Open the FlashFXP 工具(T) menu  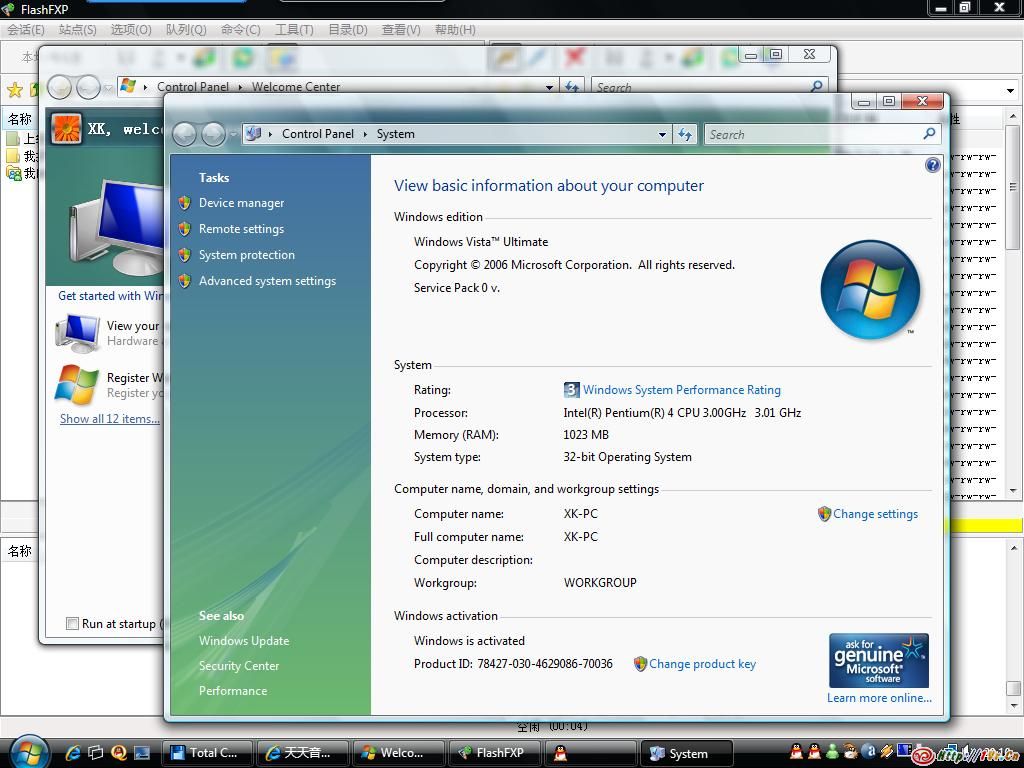pos(293,30)
